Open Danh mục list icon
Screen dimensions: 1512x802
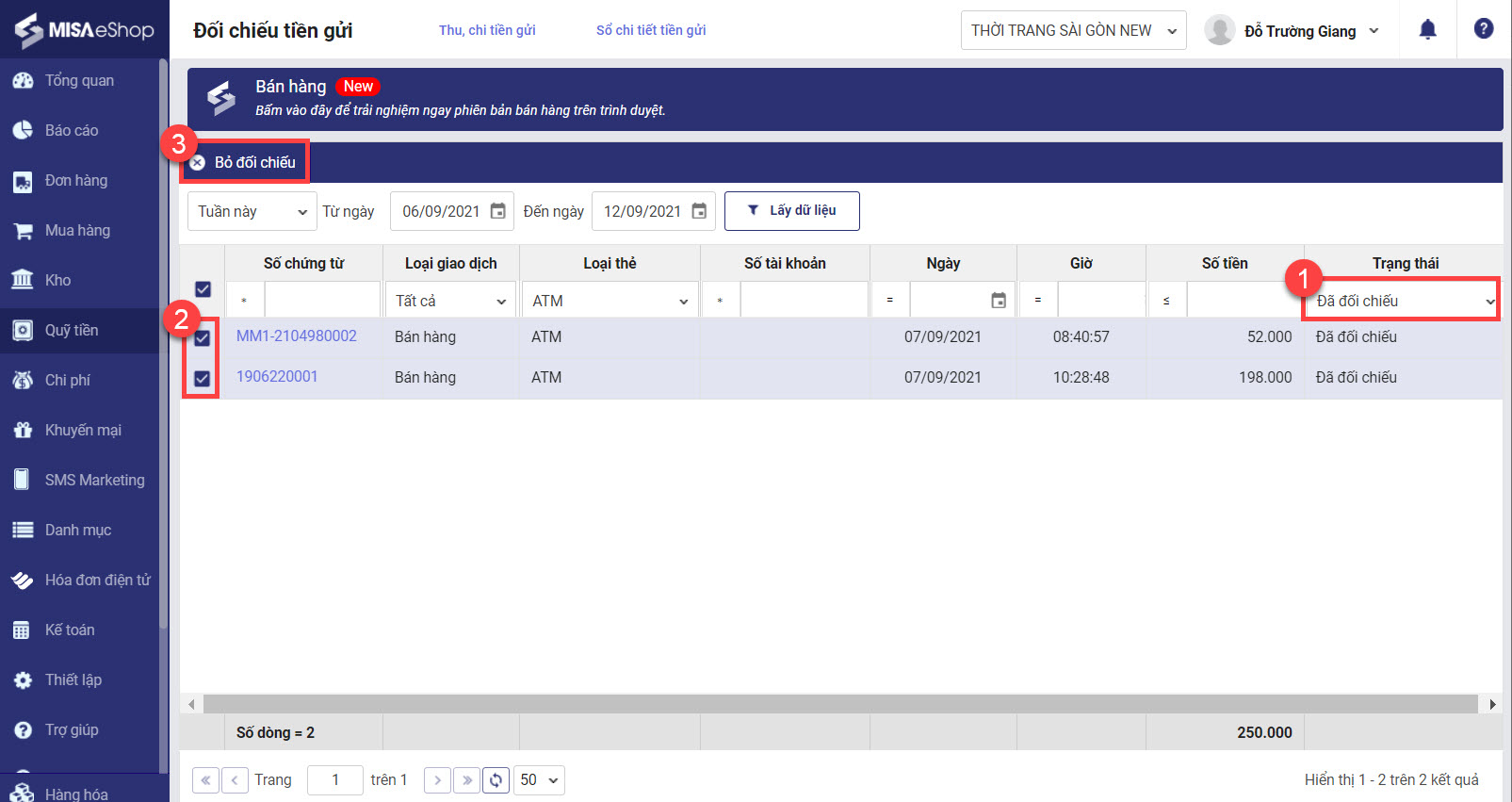pos(23,530)
